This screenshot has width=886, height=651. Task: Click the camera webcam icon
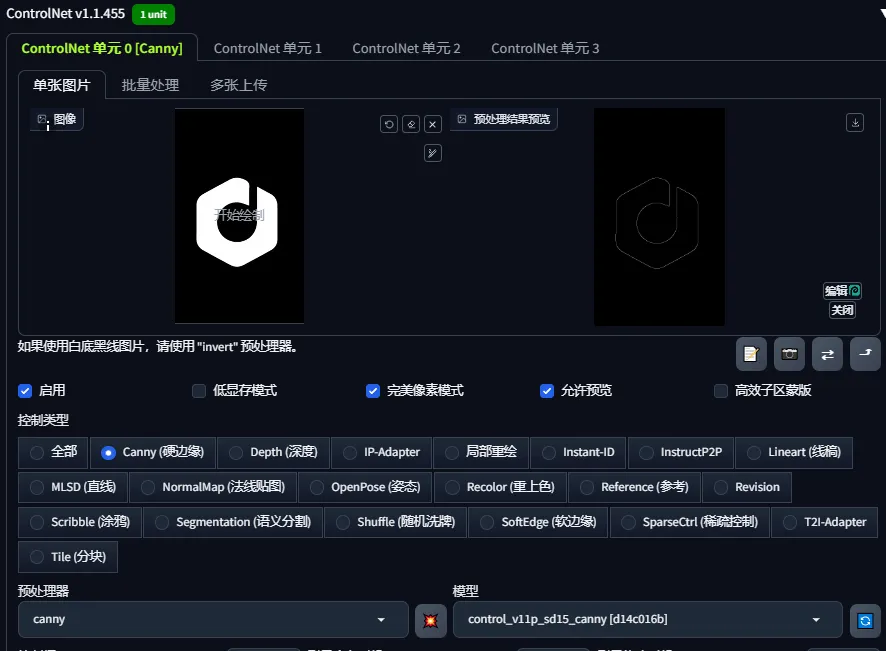(x=789, y=354)
